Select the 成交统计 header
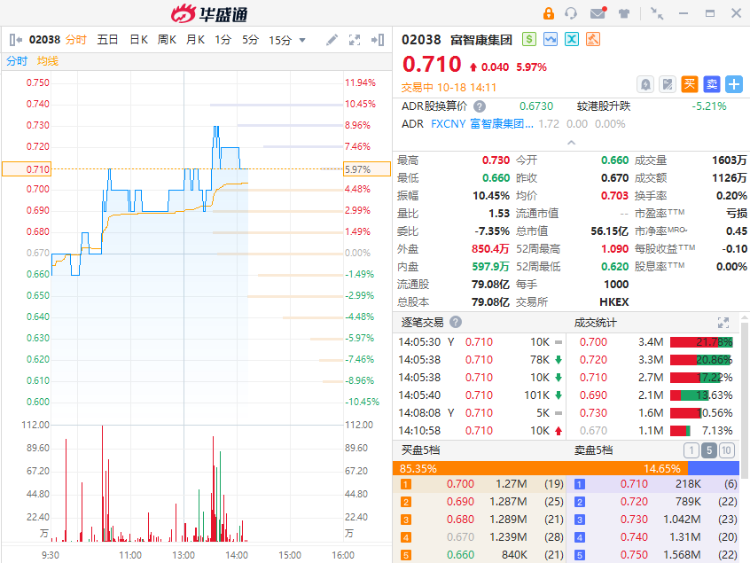 pos(595,322)
